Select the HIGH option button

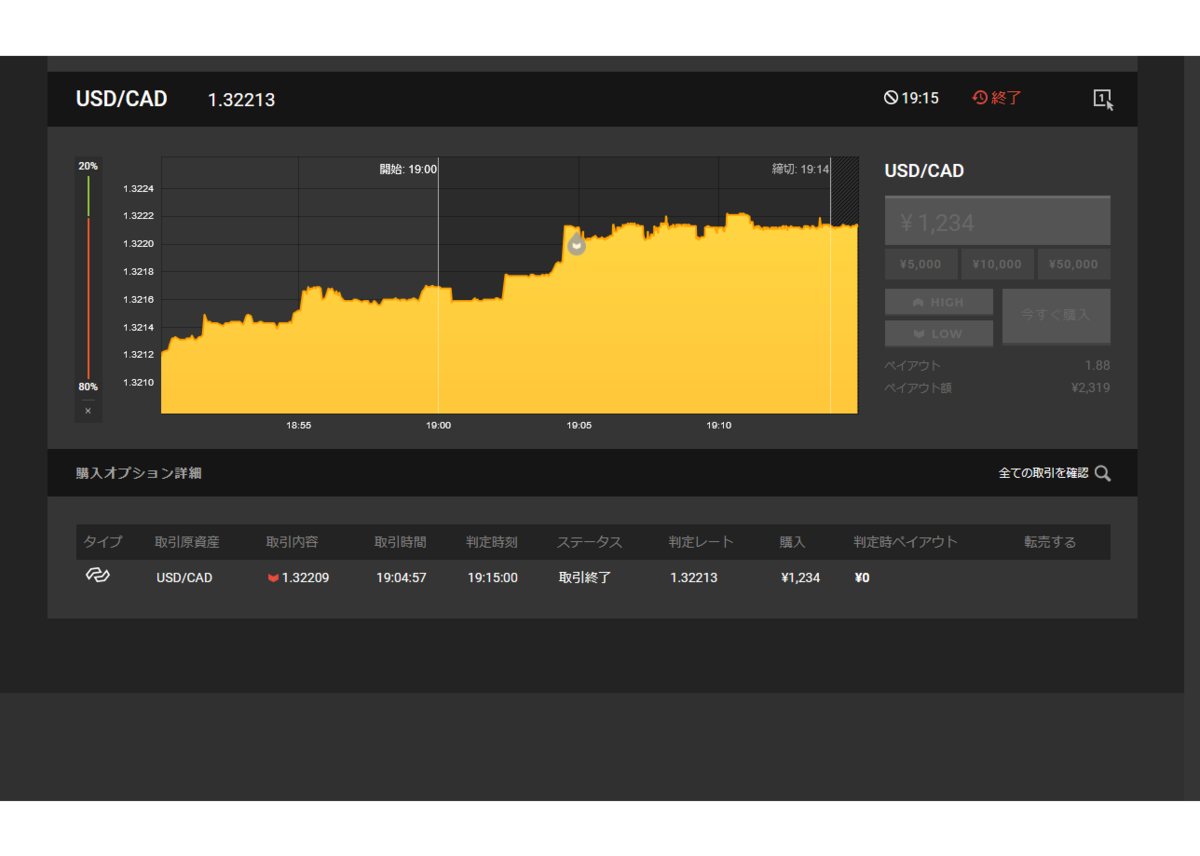pos(939,302)
